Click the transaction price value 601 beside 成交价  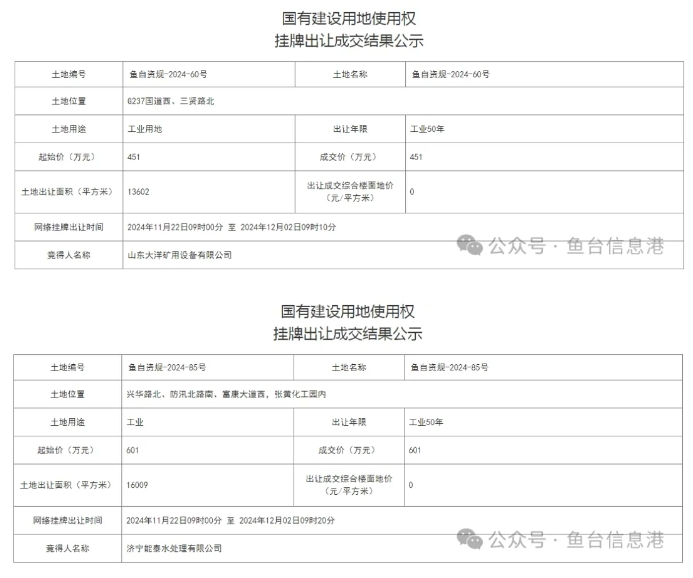[415, 450]
